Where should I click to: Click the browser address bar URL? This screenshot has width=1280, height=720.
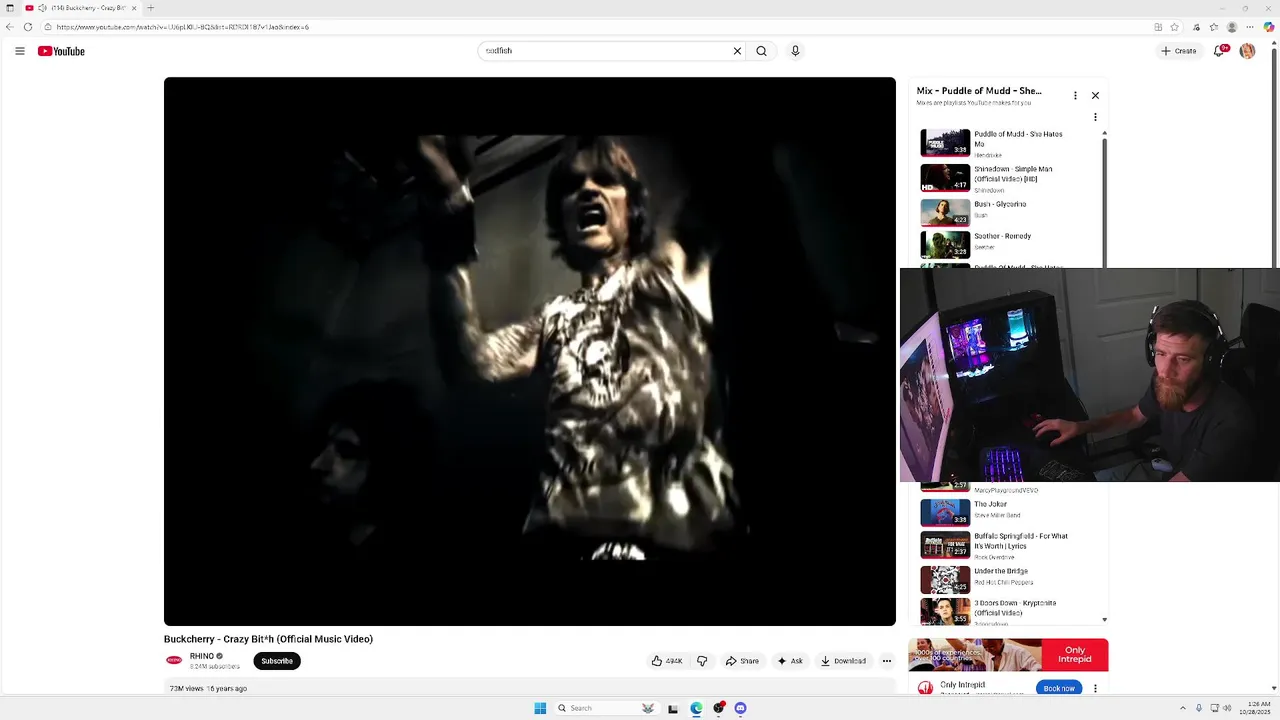pyautogui.click(x=183, y=27)
